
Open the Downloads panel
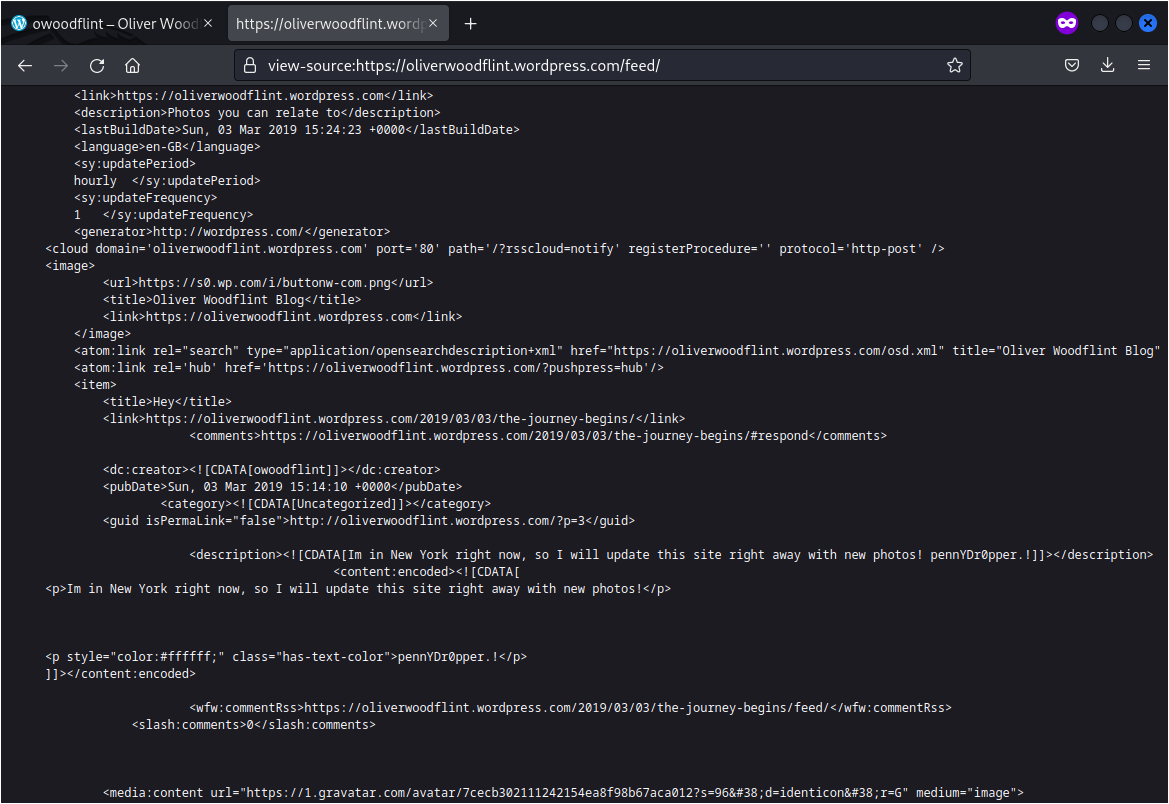(x=1107, y=66)
